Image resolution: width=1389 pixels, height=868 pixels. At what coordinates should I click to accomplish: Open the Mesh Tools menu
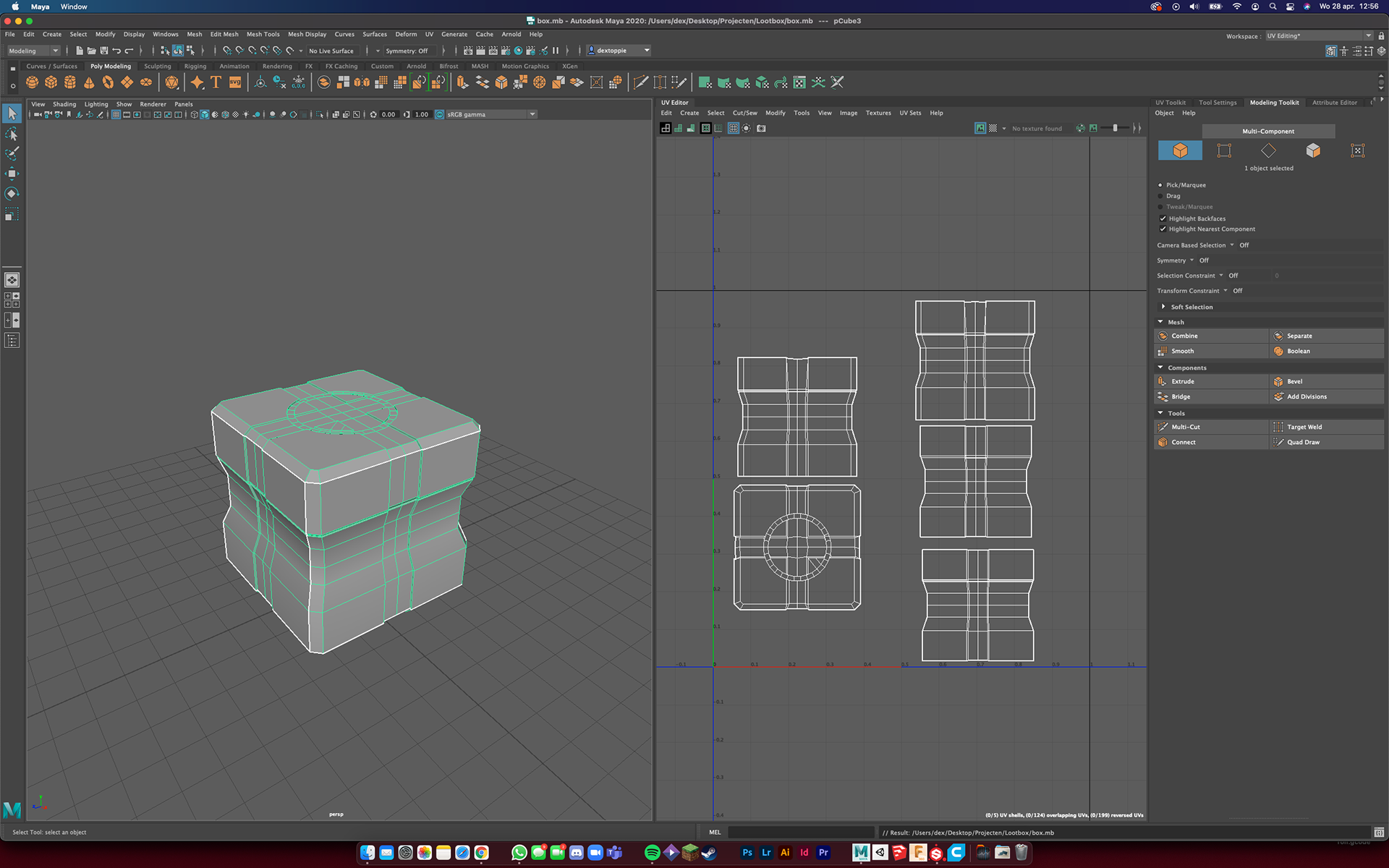[263, 34]
